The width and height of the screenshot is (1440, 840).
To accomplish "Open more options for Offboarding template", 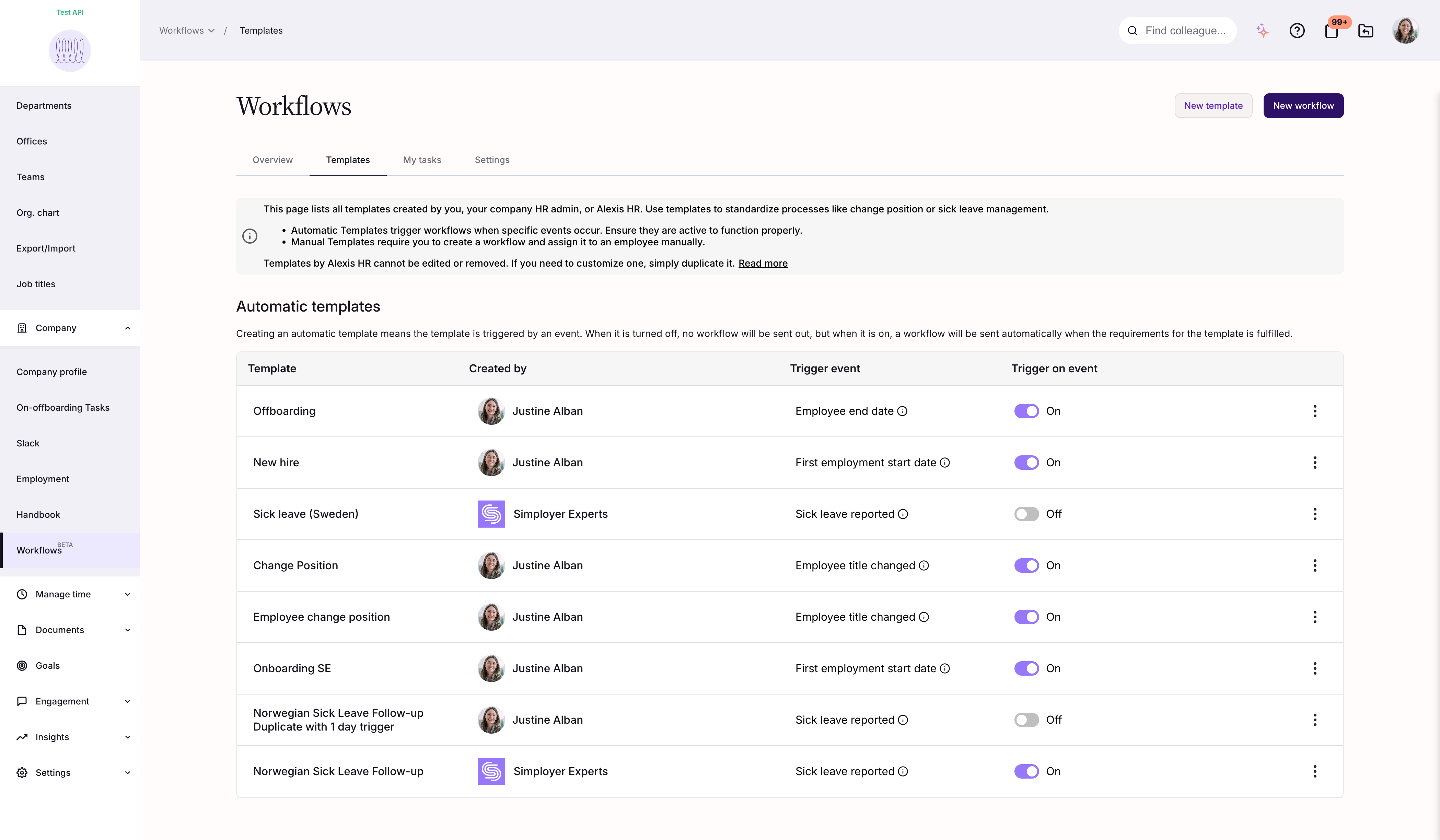I will tap(1315, 411).
